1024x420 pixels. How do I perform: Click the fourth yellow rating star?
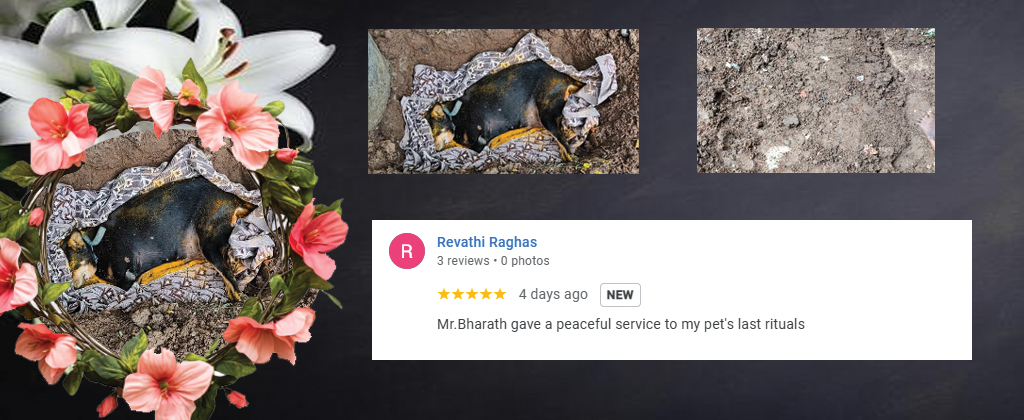(486, 295)
